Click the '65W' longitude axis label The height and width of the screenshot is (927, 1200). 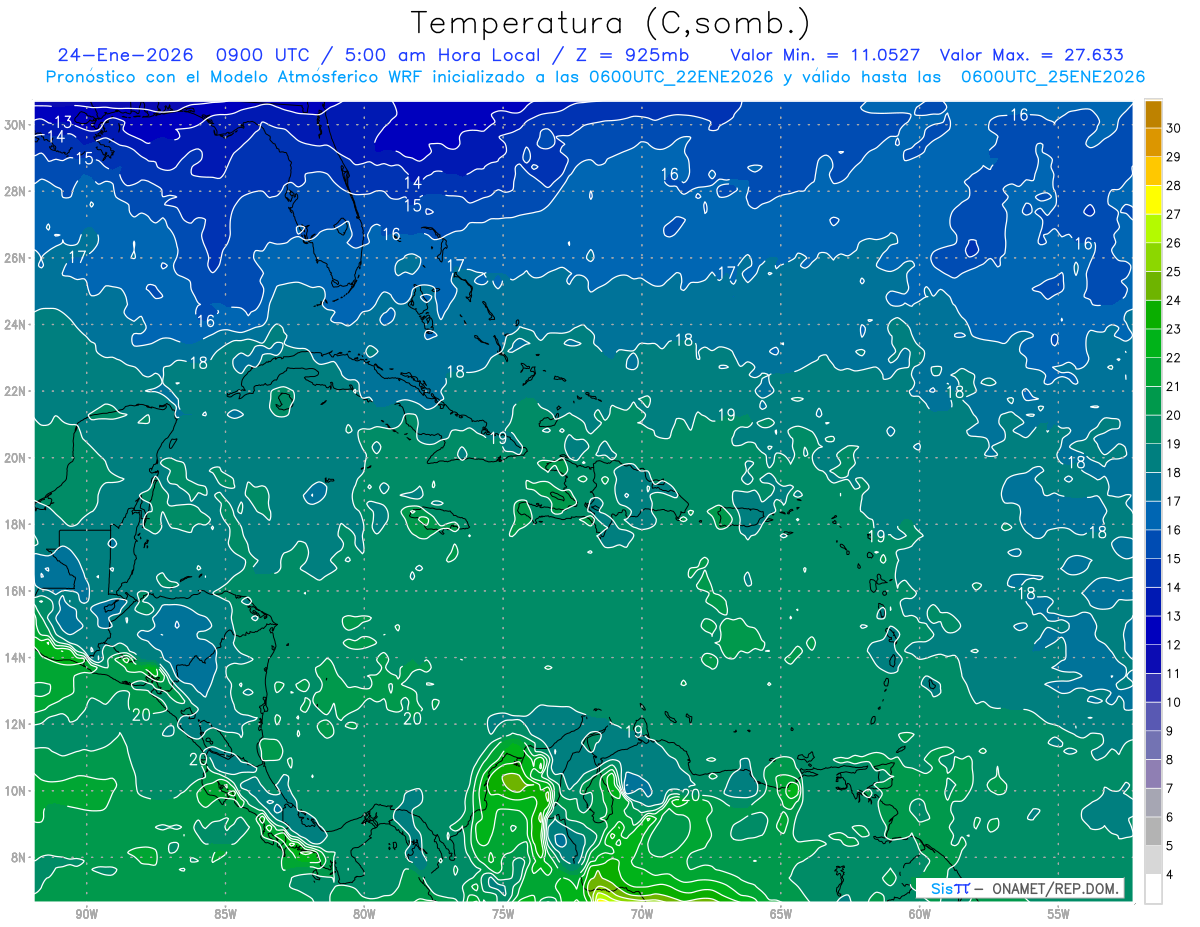(781, 914)
